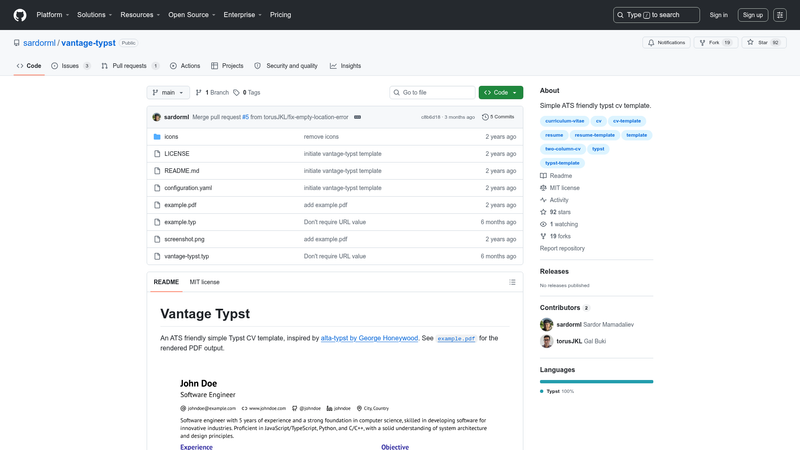Open the sardorml owner link

[x=39, y=43]
